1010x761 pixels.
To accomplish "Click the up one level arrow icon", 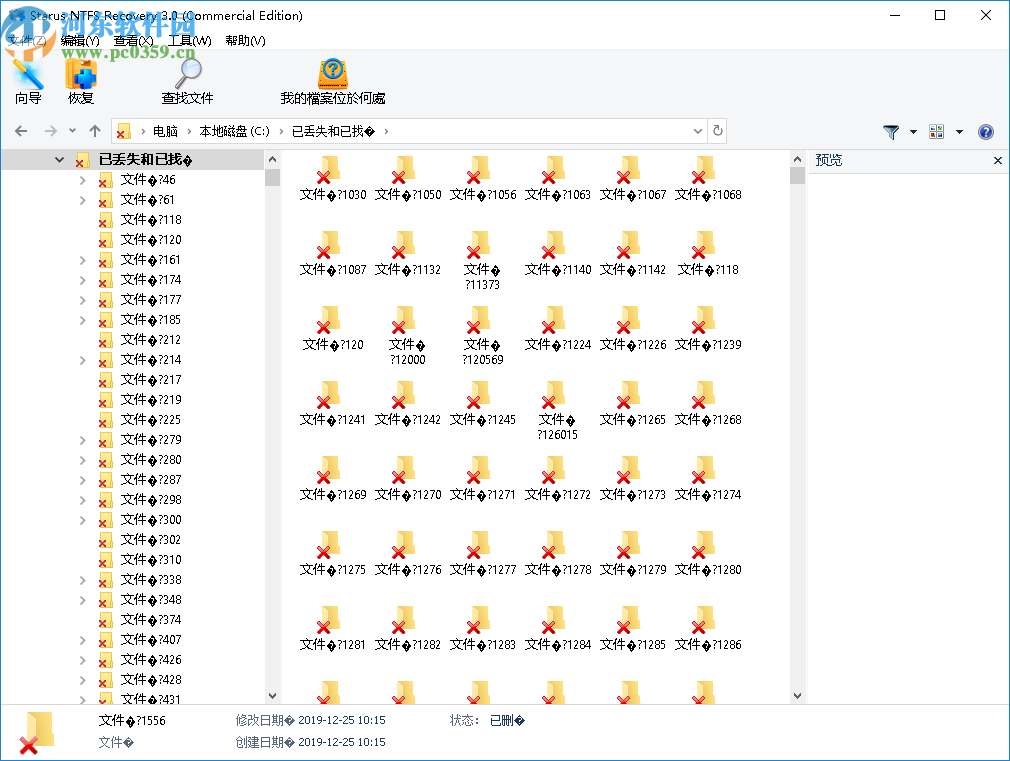I will [94, 131].
